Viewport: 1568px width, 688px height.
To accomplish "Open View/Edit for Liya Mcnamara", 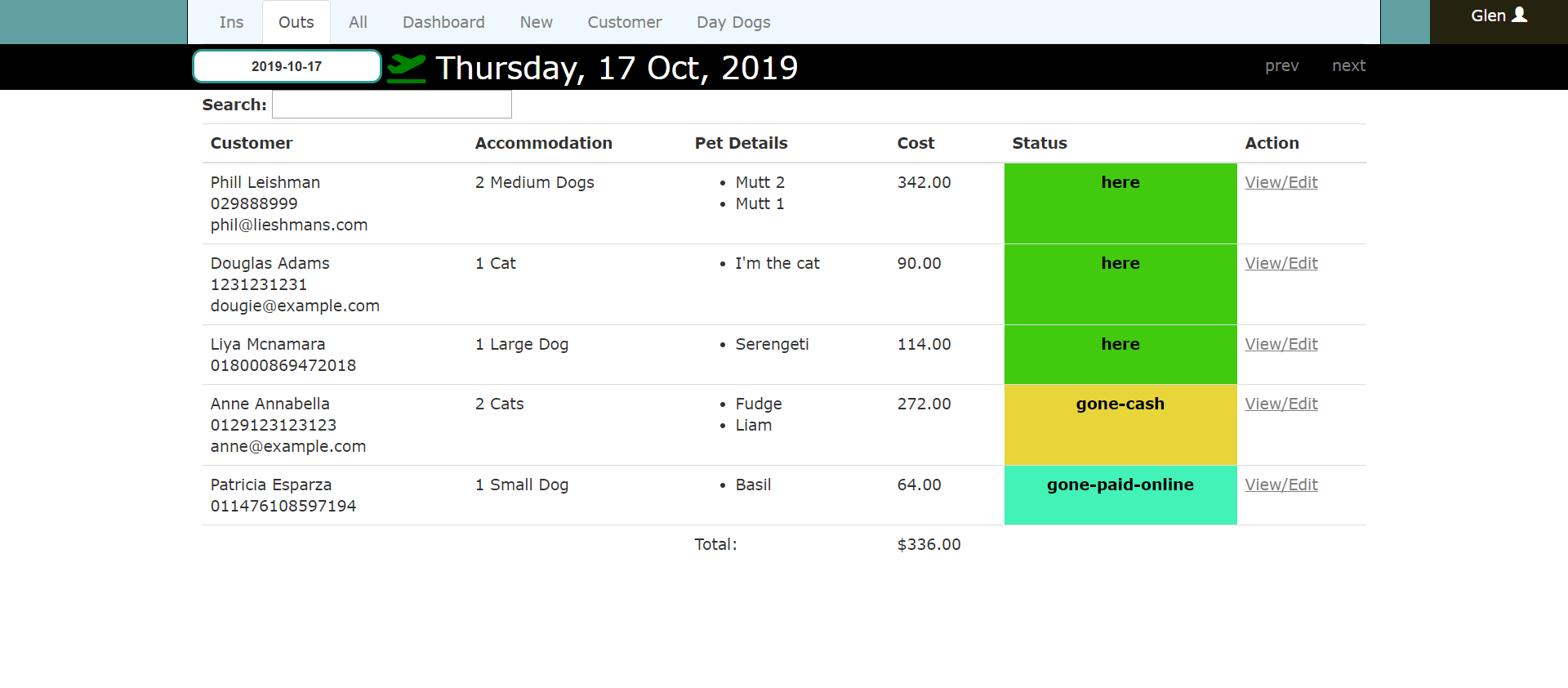I will (1281, 345).
